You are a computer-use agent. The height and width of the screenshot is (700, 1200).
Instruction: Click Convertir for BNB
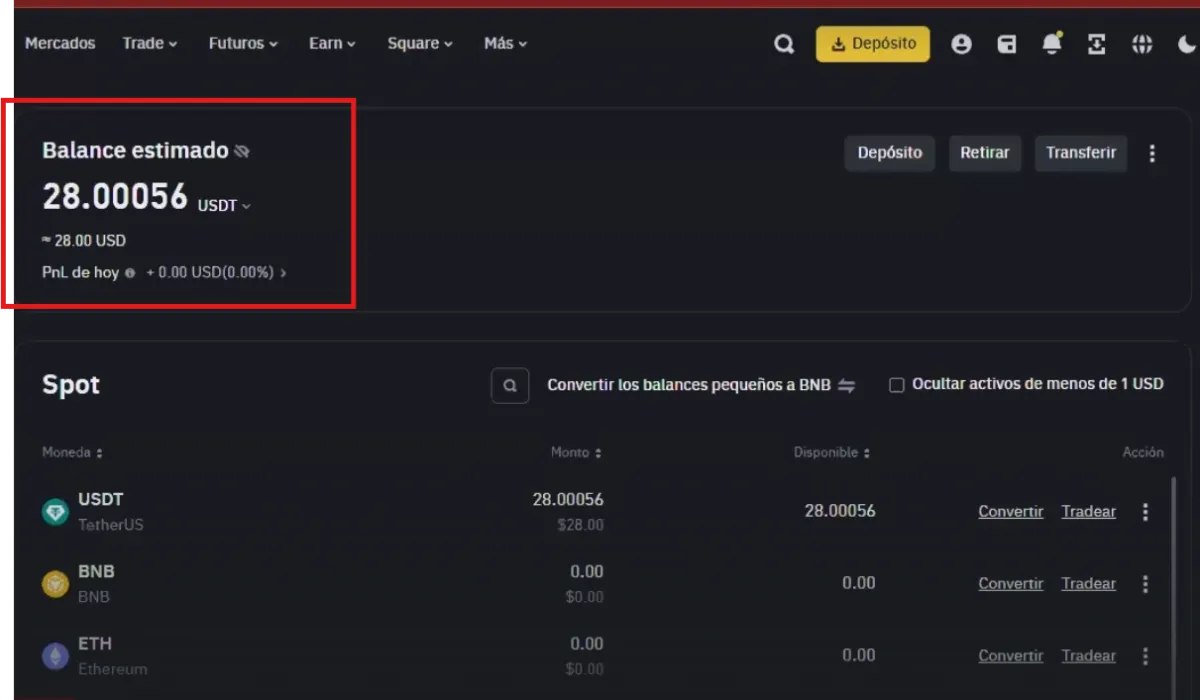(x=1011, y=584)
